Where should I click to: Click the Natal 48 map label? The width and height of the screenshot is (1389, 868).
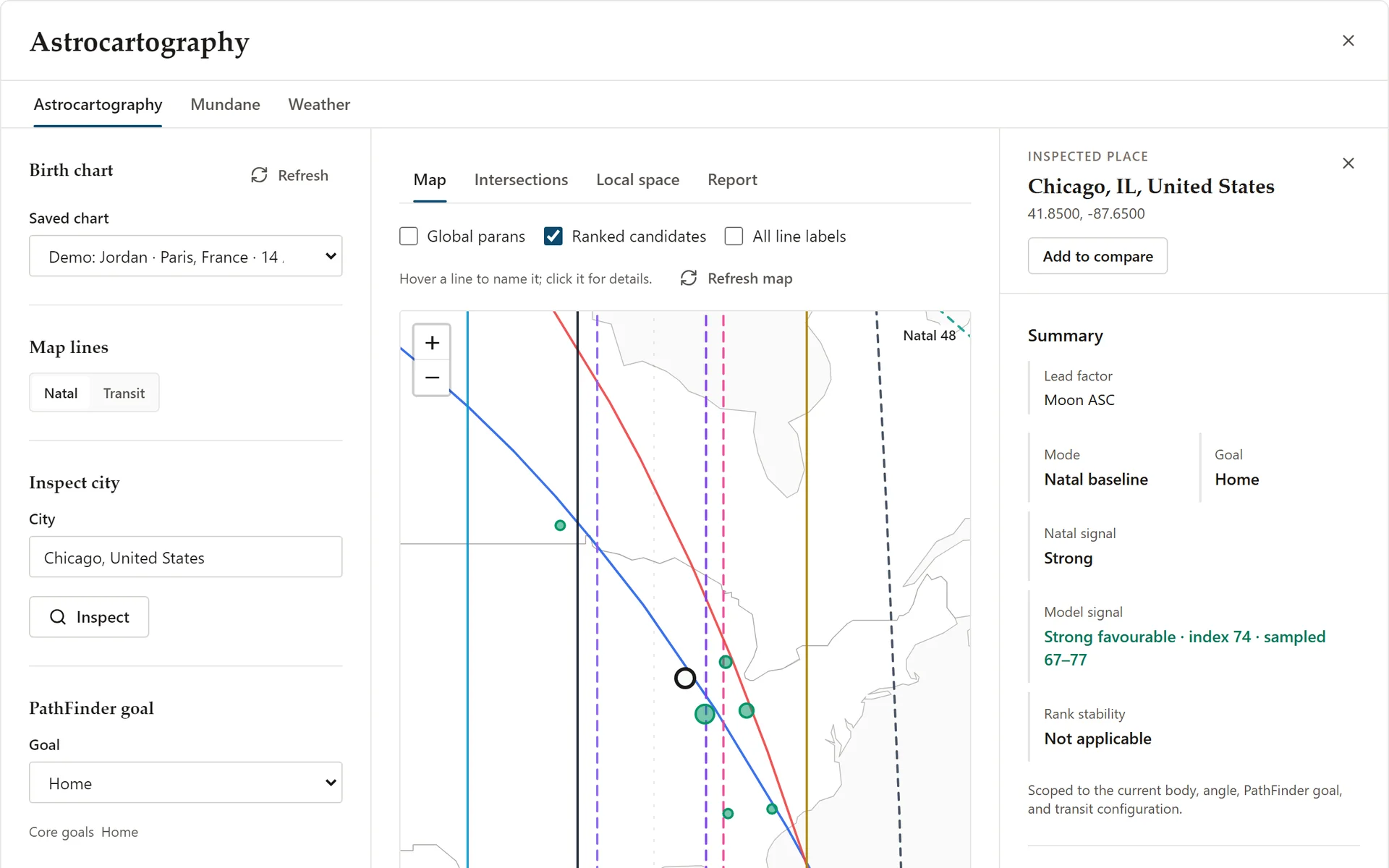930,336
